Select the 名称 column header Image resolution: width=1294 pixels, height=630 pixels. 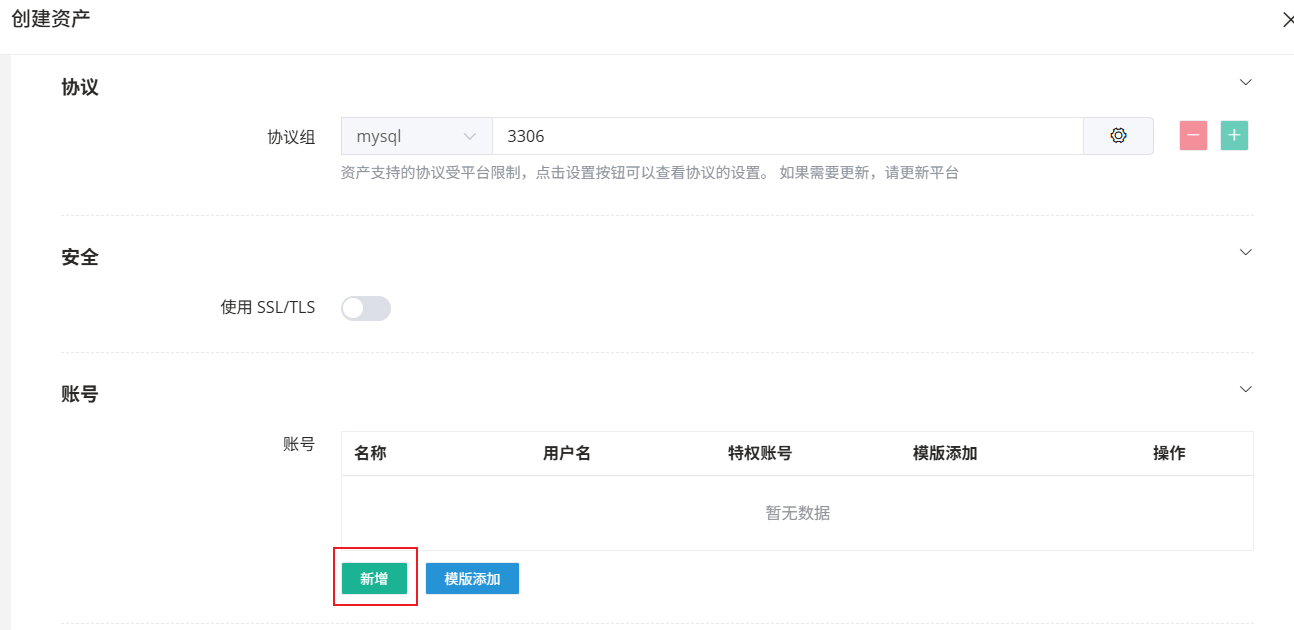pos(370,453)
